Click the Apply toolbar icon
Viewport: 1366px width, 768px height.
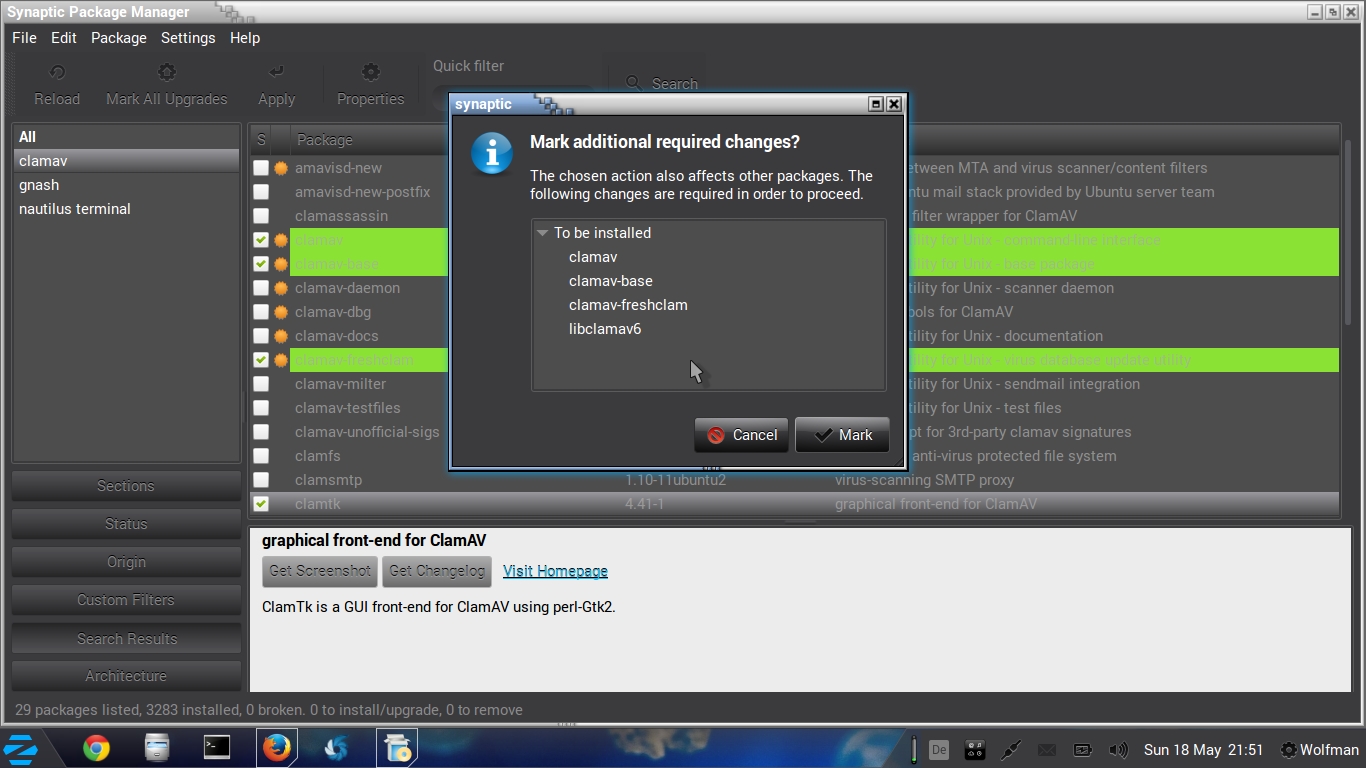pos(276,73)
